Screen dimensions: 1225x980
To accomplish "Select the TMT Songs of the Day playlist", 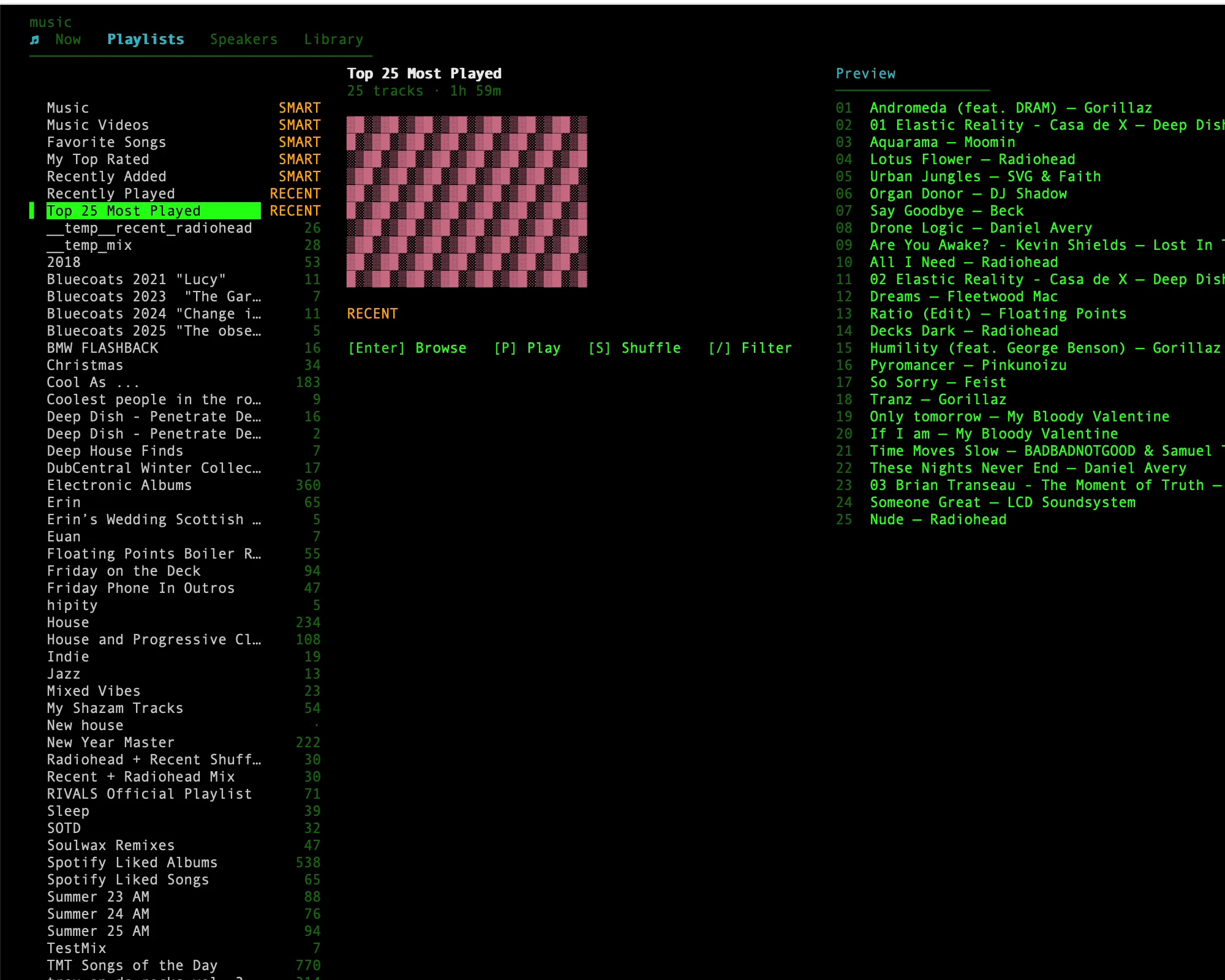I will (x=184, y=965).
